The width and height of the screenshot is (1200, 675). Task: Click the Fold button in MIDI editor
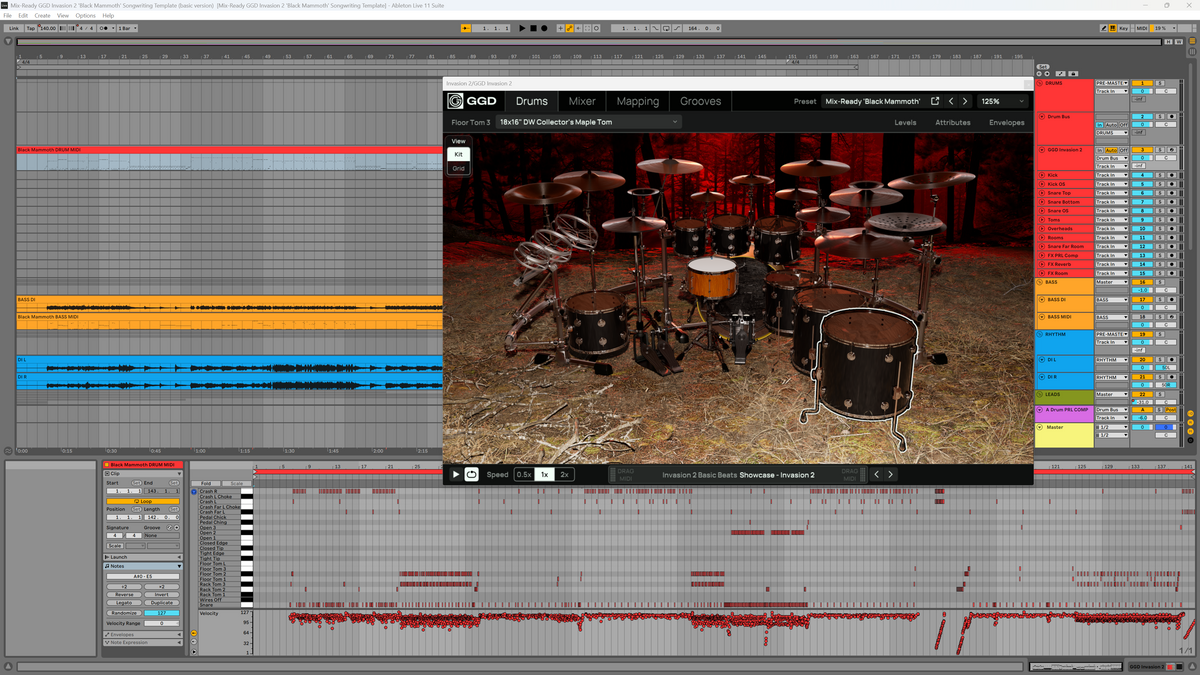[206, 483]
